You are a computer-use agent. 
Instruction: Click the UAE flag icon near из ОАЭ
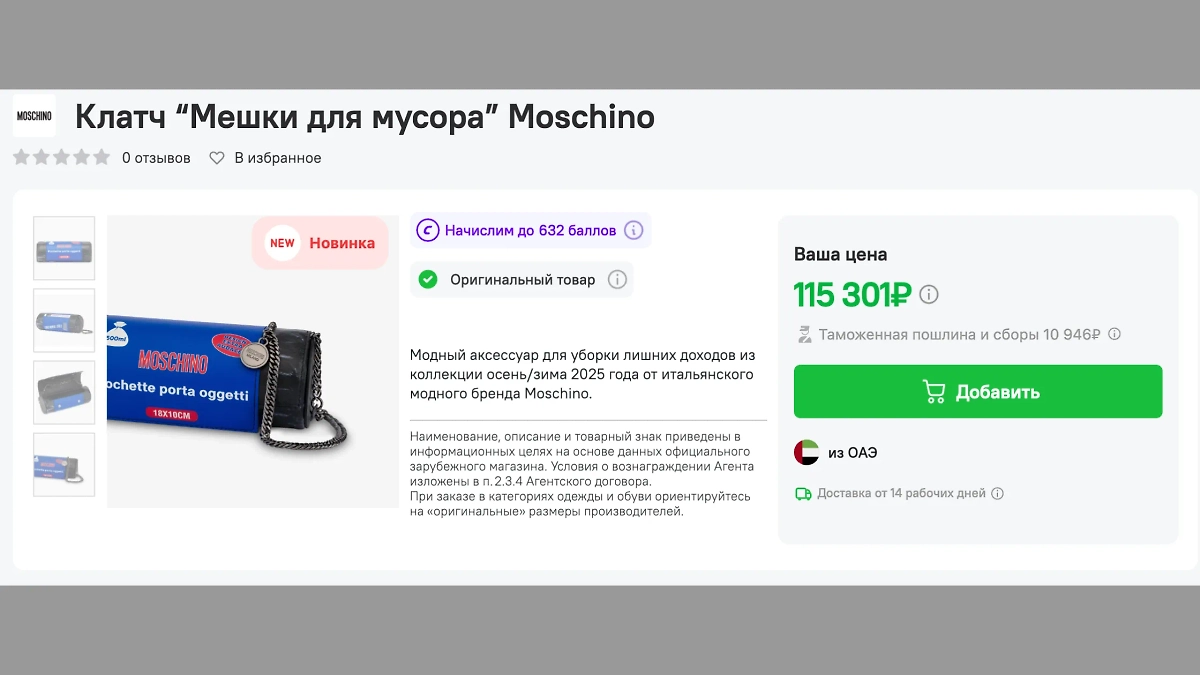point(806,452)
